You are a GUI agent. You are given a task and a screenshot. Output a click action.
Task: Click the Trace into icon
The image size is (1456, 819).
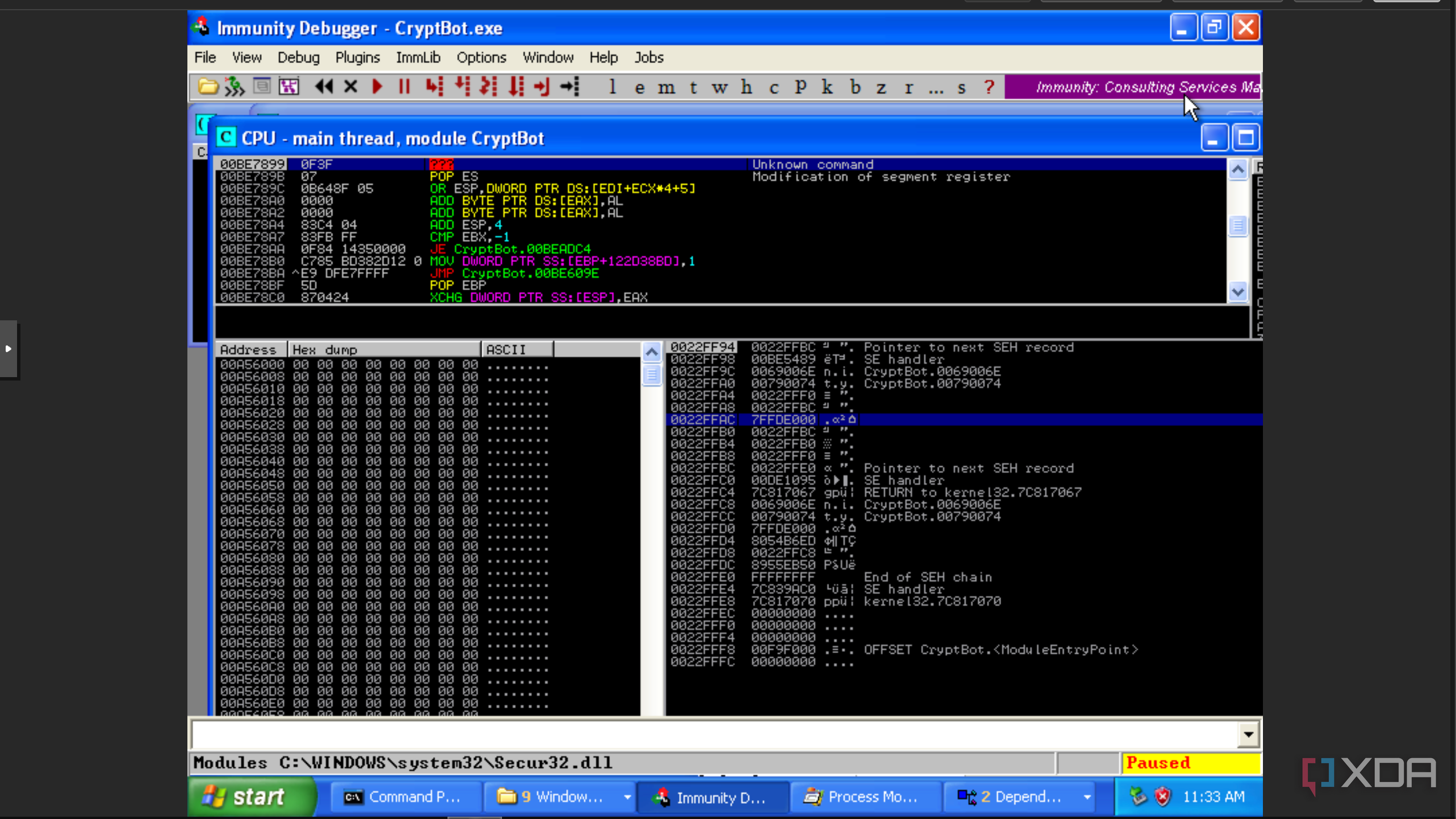coord(489,87)
